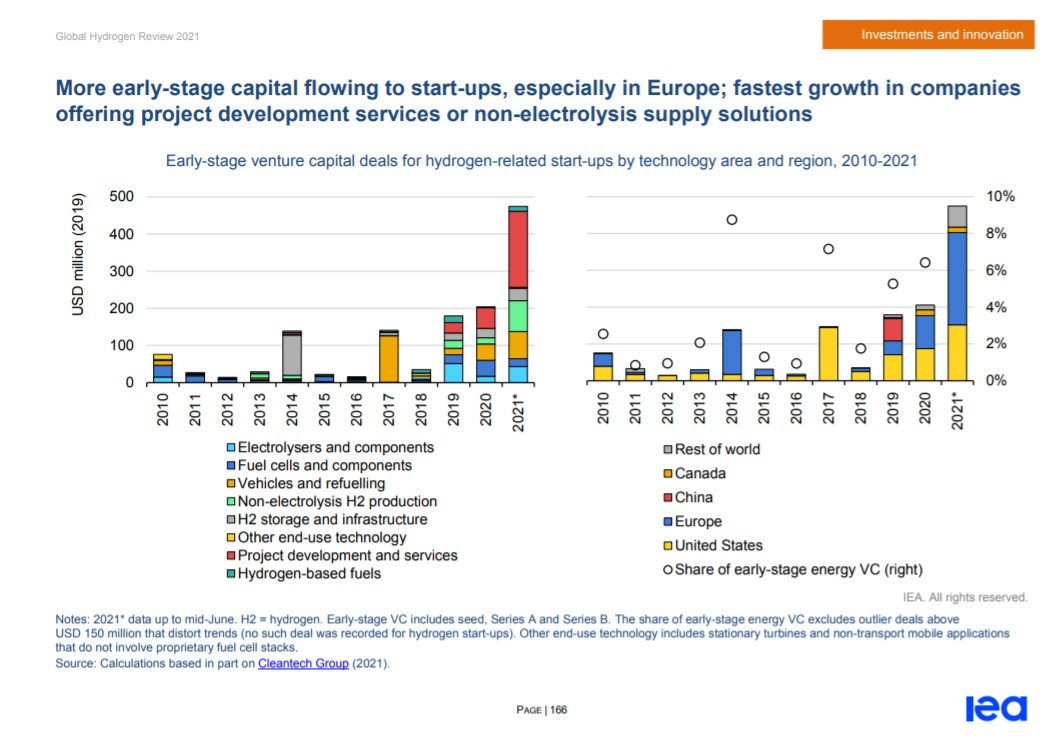Click the United States legend entry
The height and width of the screenshot is (739, 1063).
718,546
